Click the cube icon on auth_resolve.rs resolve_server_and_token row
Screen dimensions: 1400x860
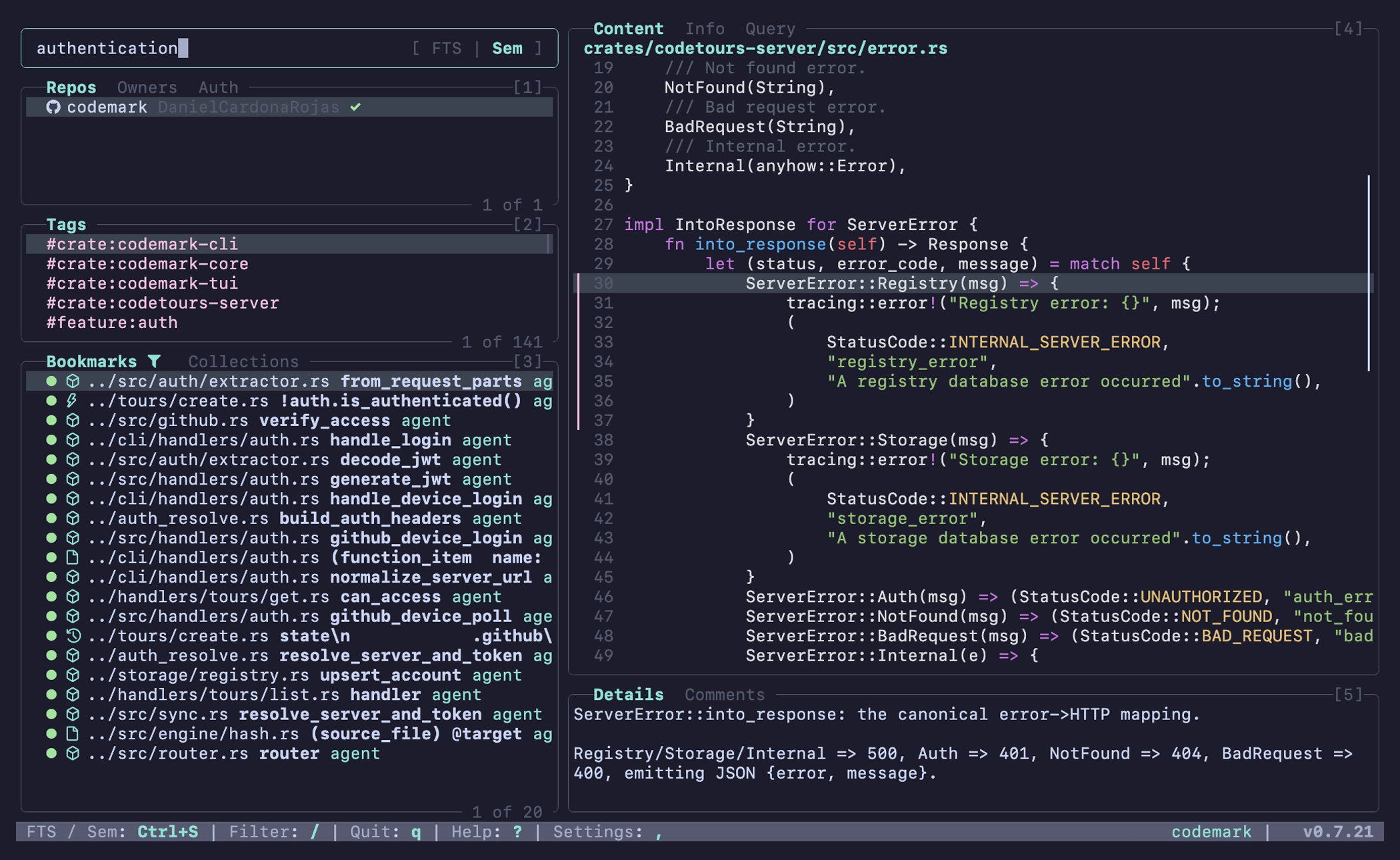(73, 655)
